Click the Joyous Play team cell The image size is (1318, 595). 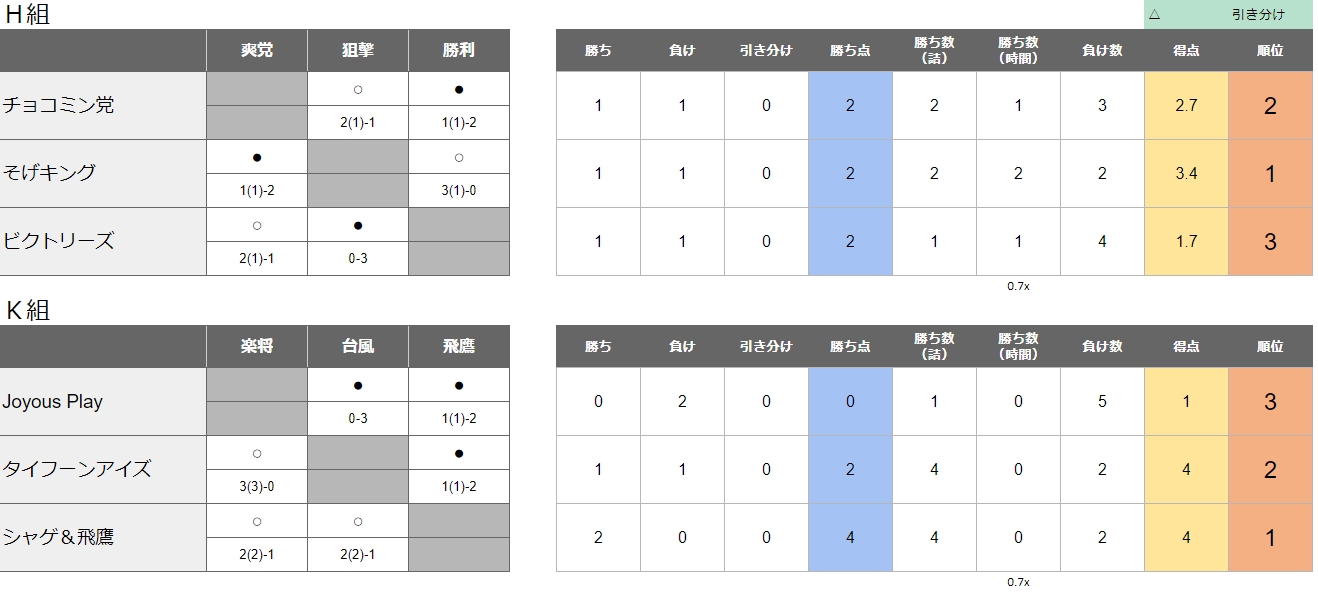(x=103, y=401)
